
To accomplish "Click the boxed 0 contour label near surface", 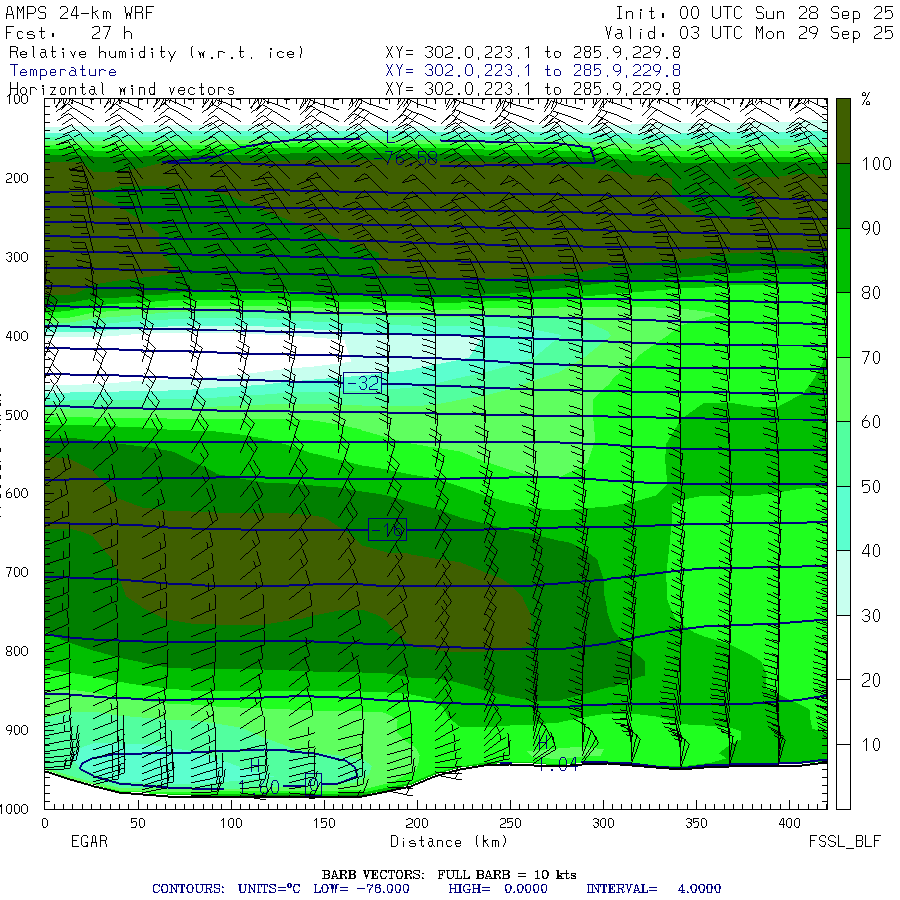I will pos(313,785).
